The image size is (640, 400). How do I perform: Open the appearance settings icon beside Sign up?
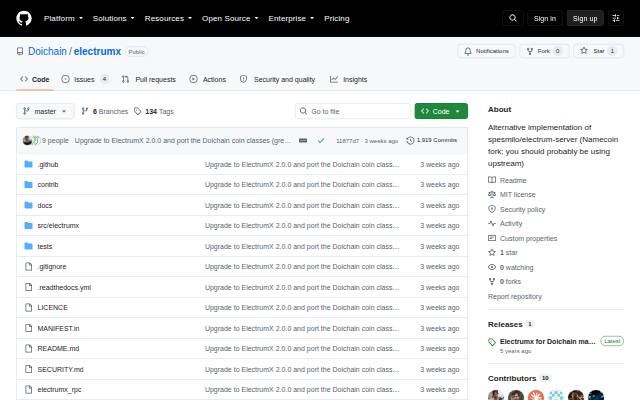tap(616, 18)
